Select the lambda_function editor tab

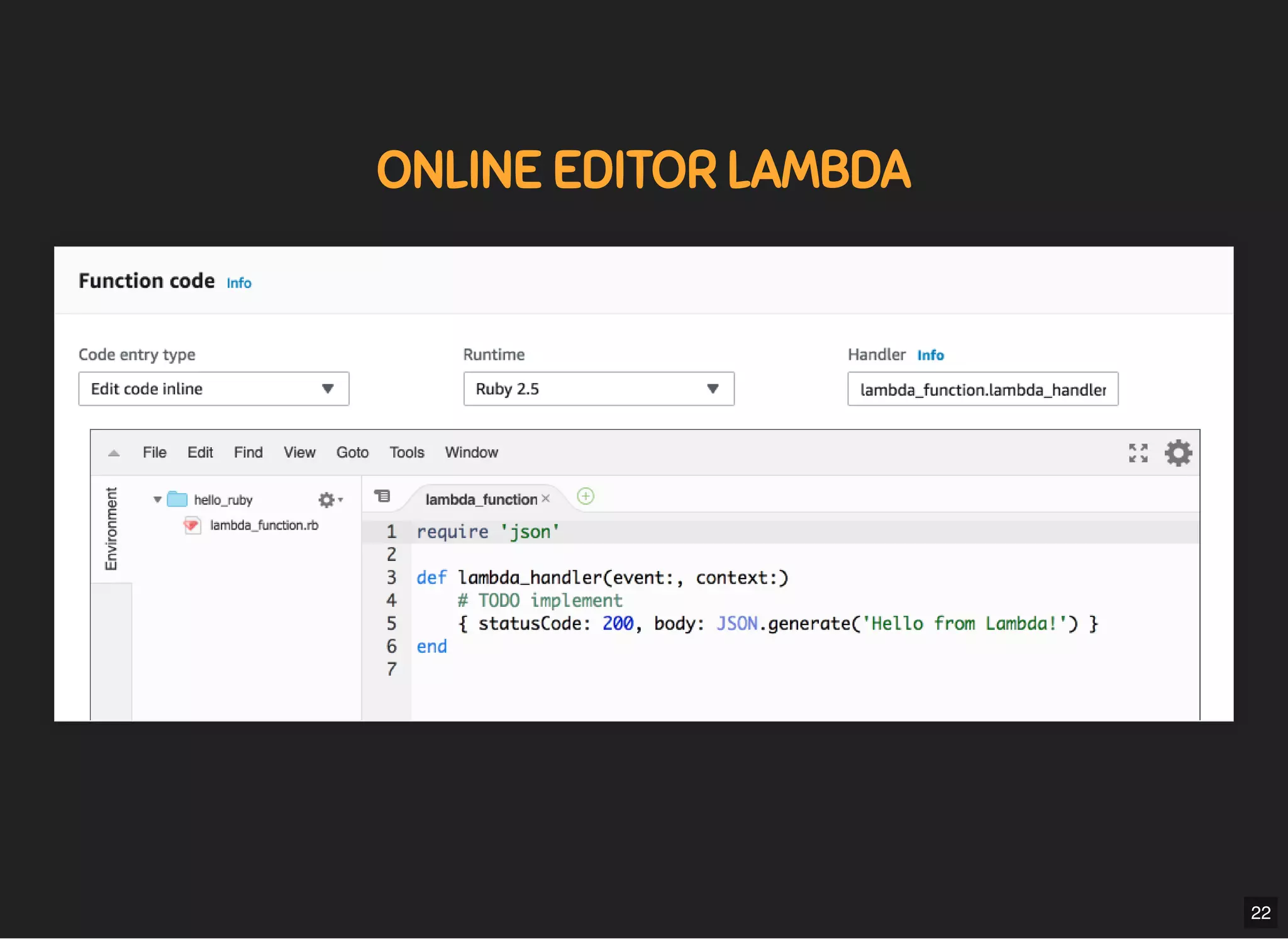point(481,499)
